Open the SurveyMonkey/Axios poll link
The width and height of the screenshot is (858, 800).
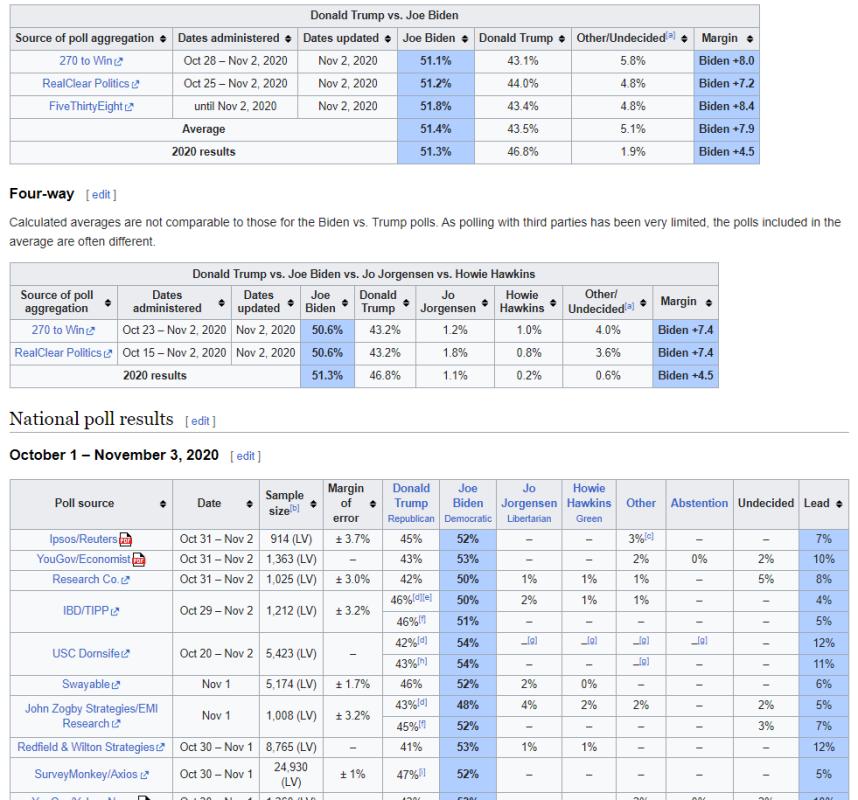(x=91, y=774)
